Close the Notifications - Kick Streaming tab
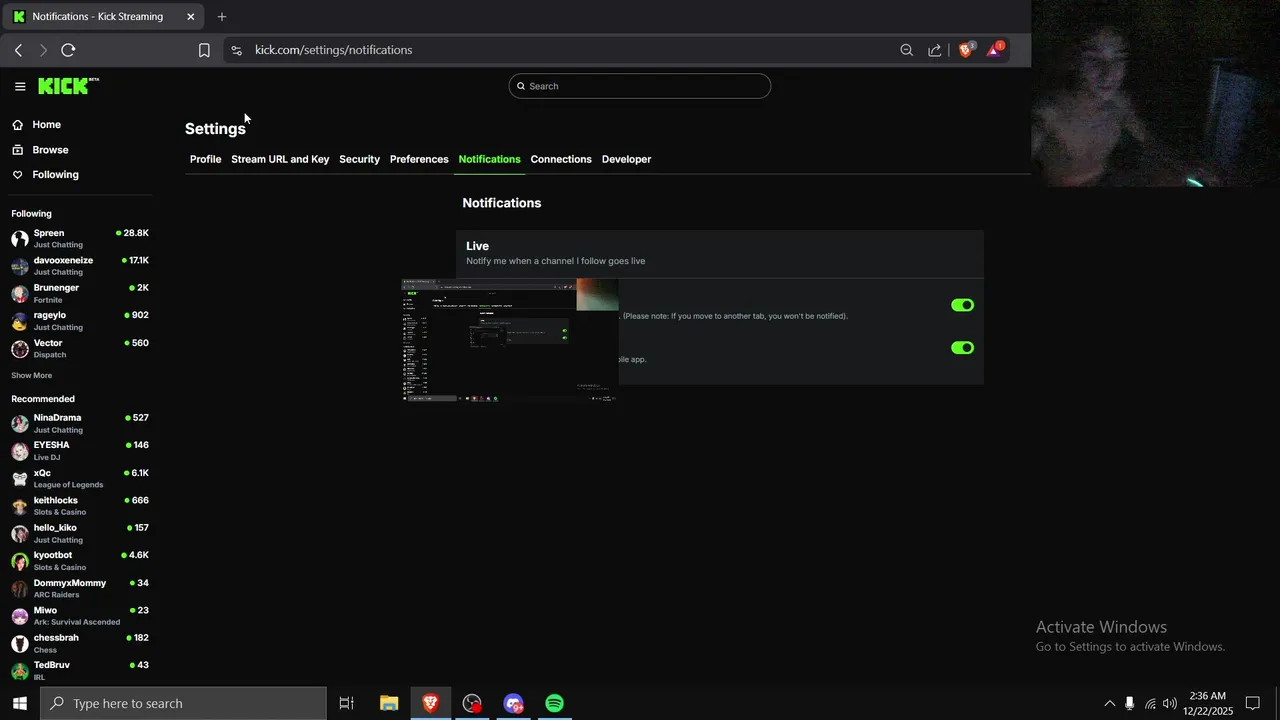 coord(190,17)
